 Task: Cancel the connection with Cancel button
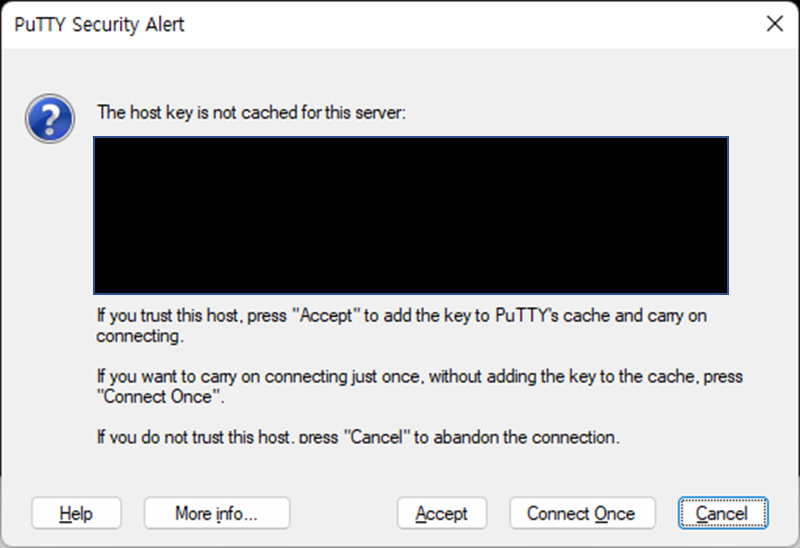tap(723, 513)
